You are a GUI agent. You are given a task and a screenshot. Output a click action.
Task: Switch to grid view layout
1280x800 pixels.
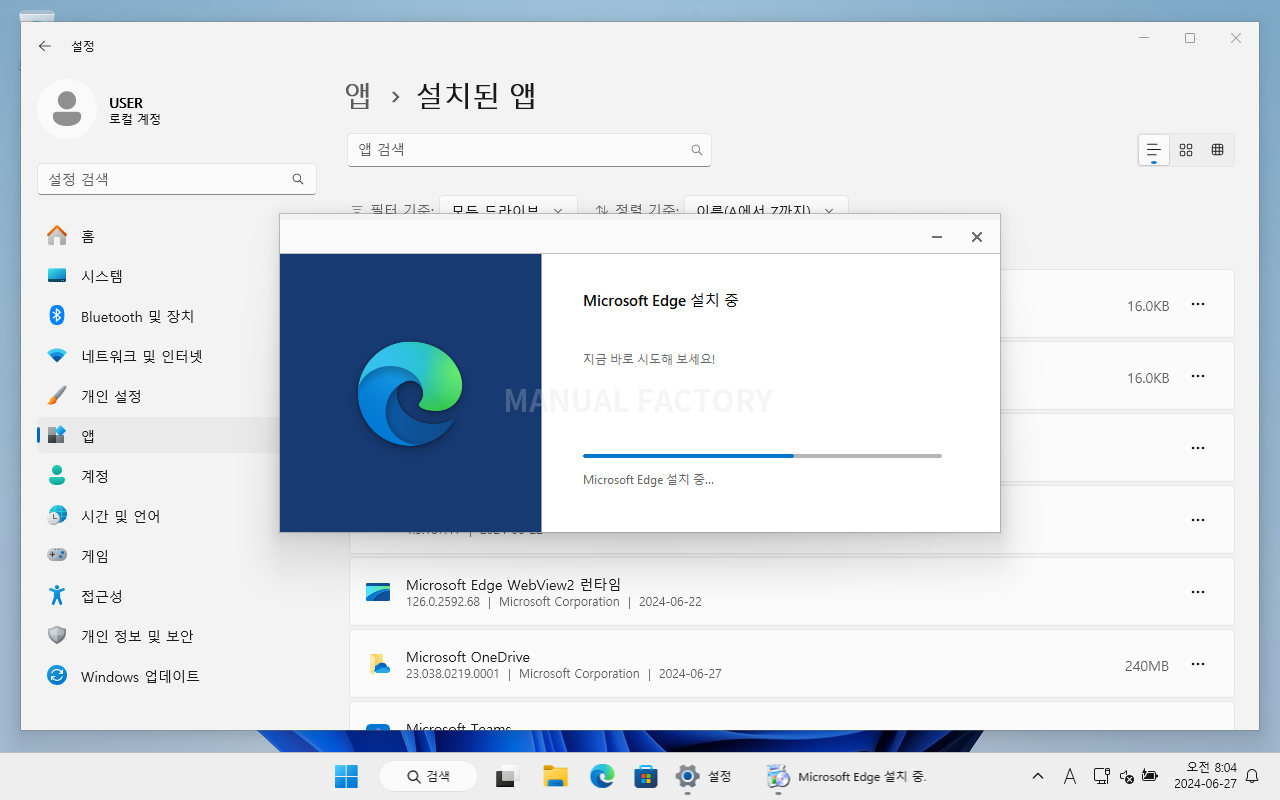coord(1186,150)
